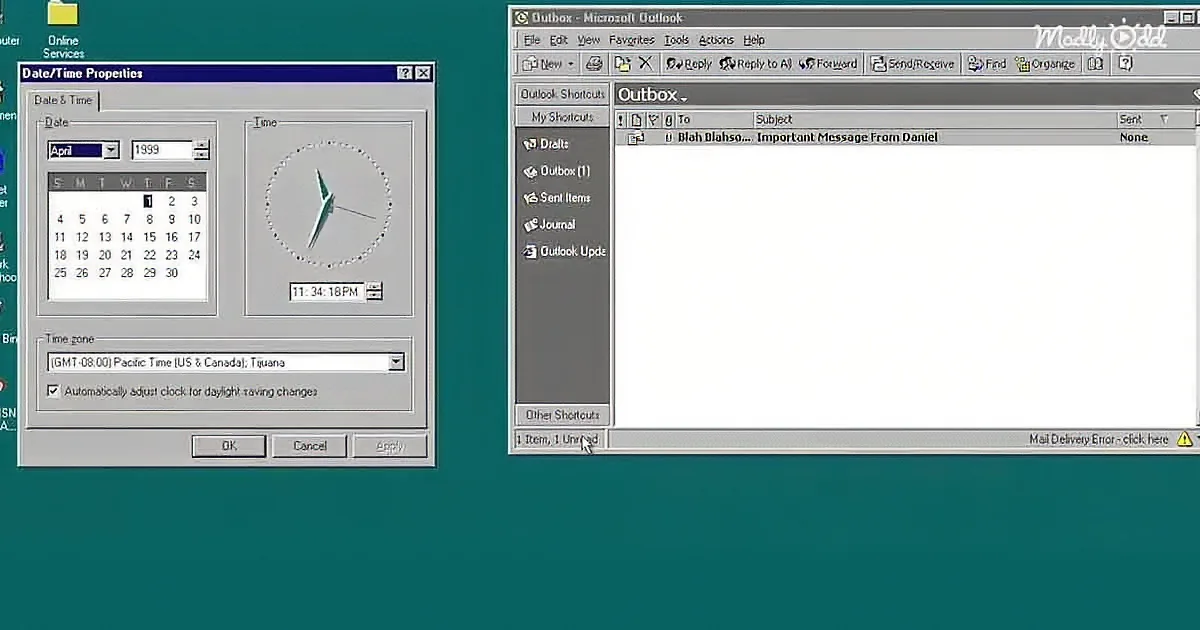Click the Date/Time Properties help question button
The image size is (1200, 630).
pyautogui.click(x=404, y=73)
